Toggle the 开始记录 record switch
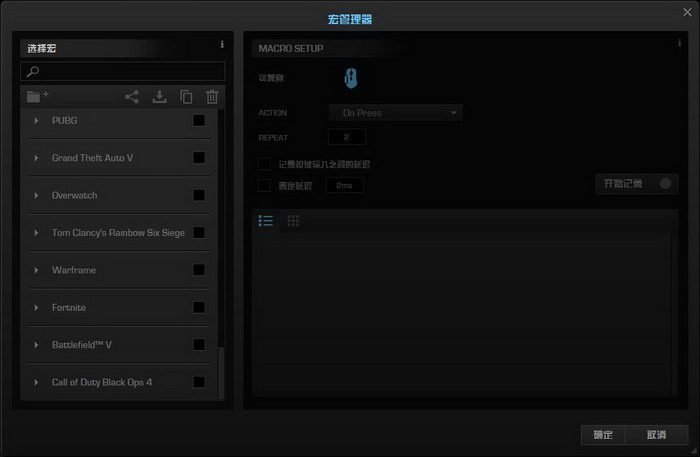The height and width of the screenshot is (457, 700). tap(666, 184)
